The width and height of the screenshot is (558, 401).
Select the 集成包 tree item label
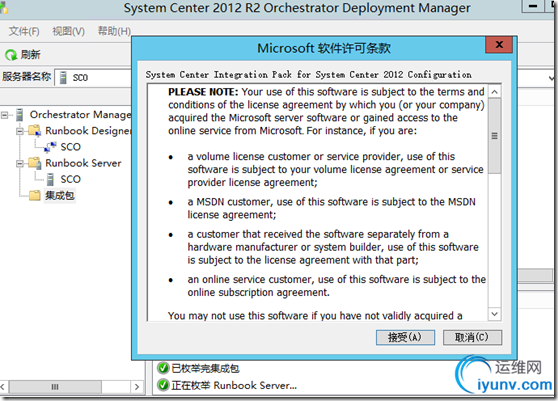coord(59,195)
